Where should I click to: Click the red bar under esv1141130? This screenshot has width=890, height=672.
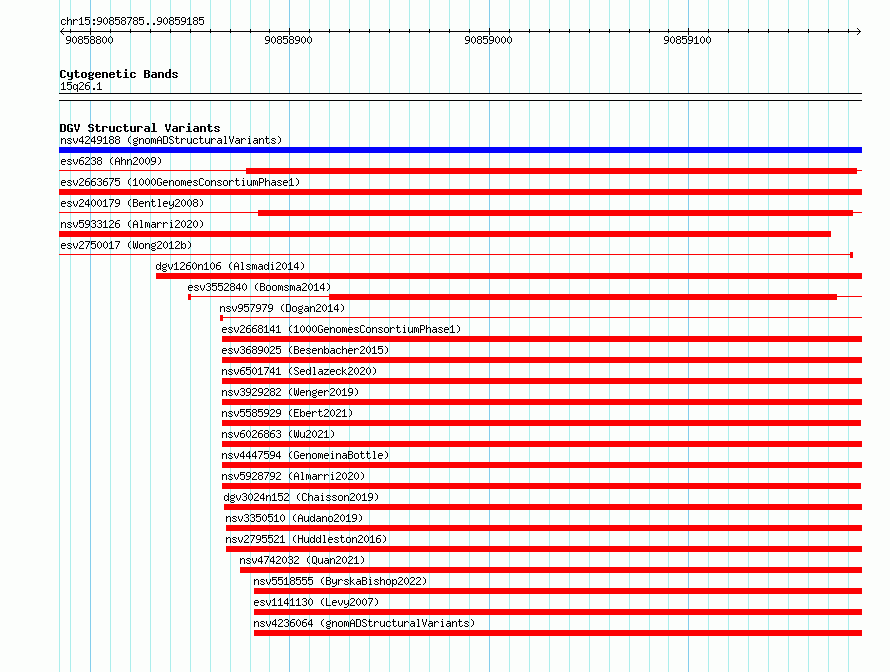coord(558,612)
